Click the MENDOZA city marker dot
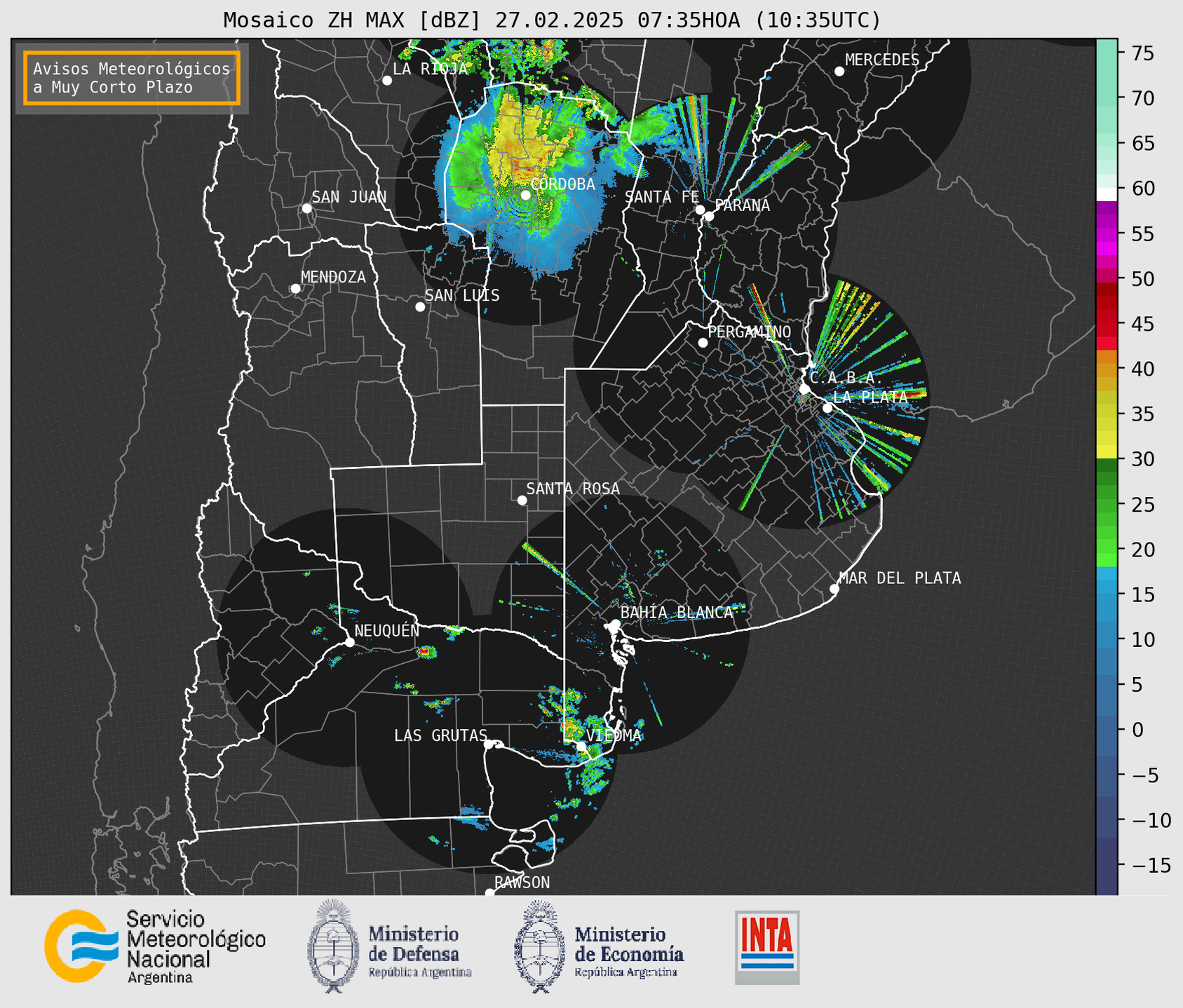 (295, 289)
